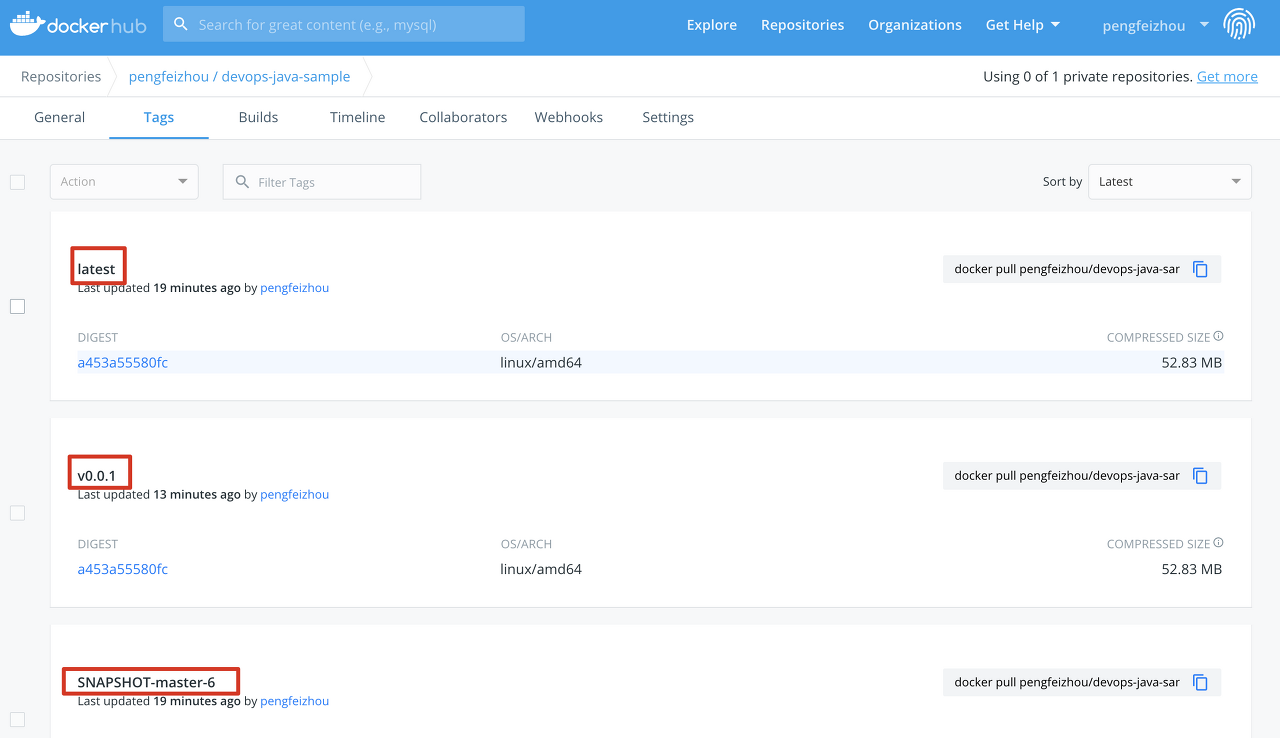1280x738 pixels.
Task: Copy the pull command for SNAPSHOT-master-6
Action: pyautogui.click(x=1201, y=683)
